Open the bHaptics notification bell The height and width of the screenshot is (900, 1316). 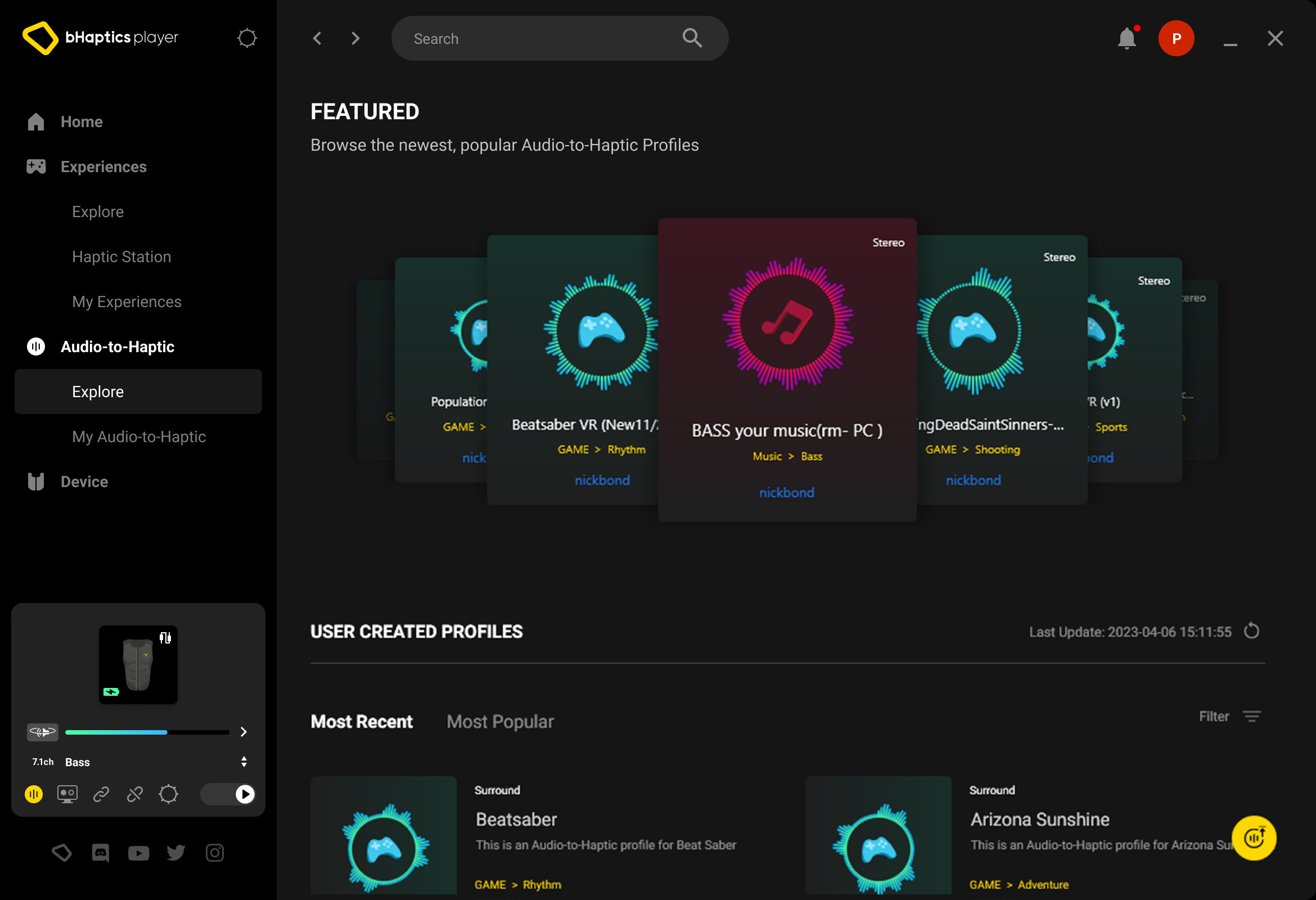point(1127,38)
